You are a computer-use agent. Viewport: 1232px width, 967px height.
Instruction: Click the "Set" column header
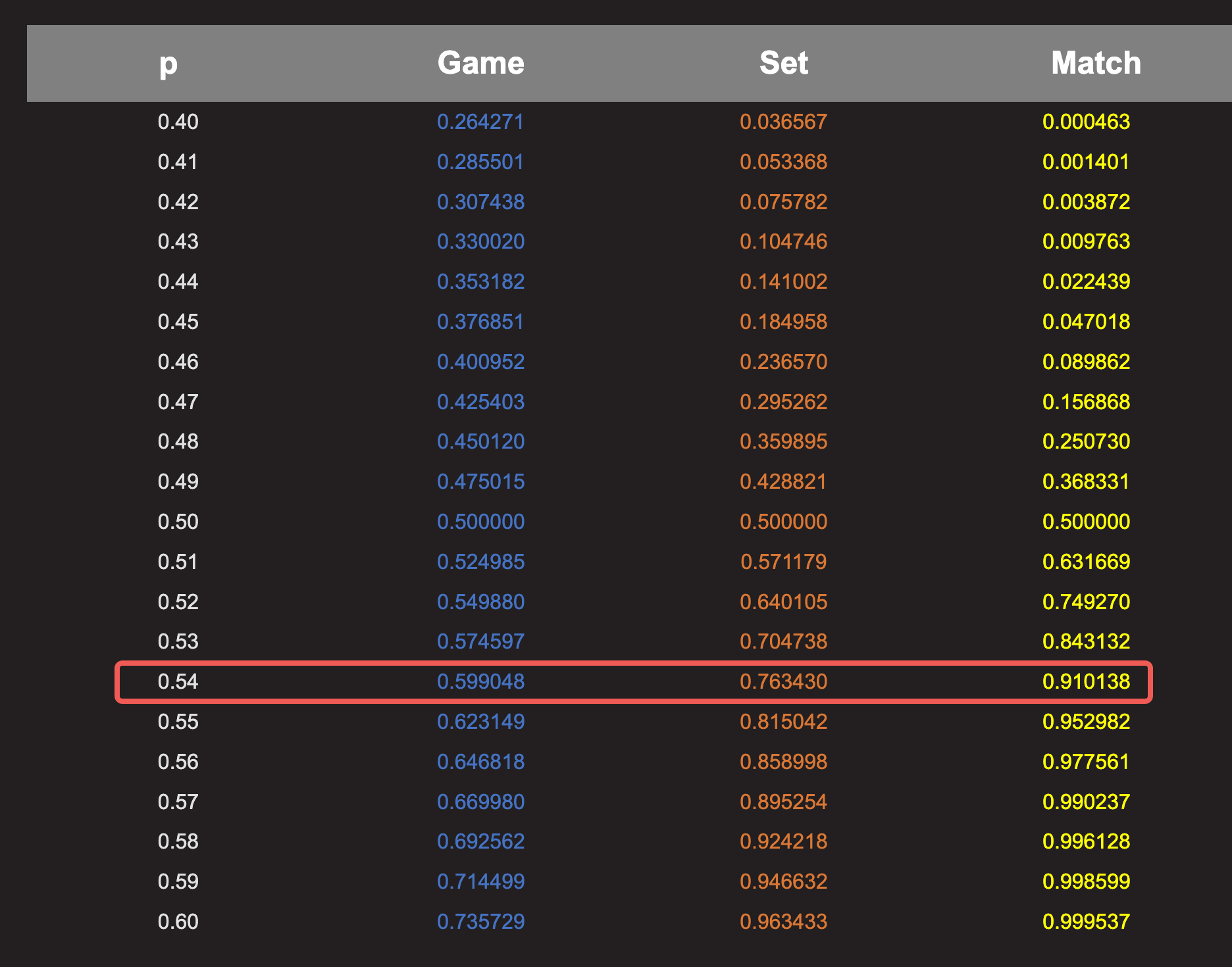[x=783, y=63]
